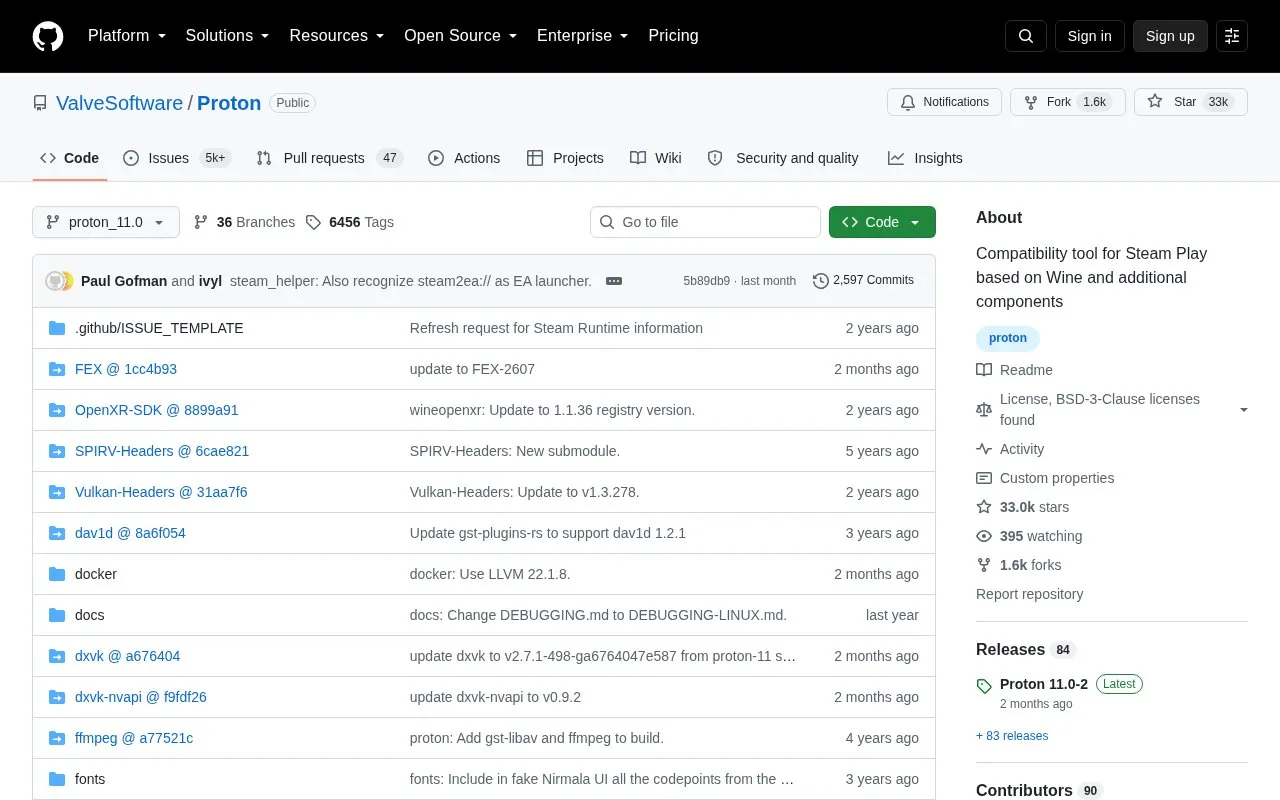Switch to Pull requests tab
This screenshot has height=800, width=1280.
[x=329, y=158]
